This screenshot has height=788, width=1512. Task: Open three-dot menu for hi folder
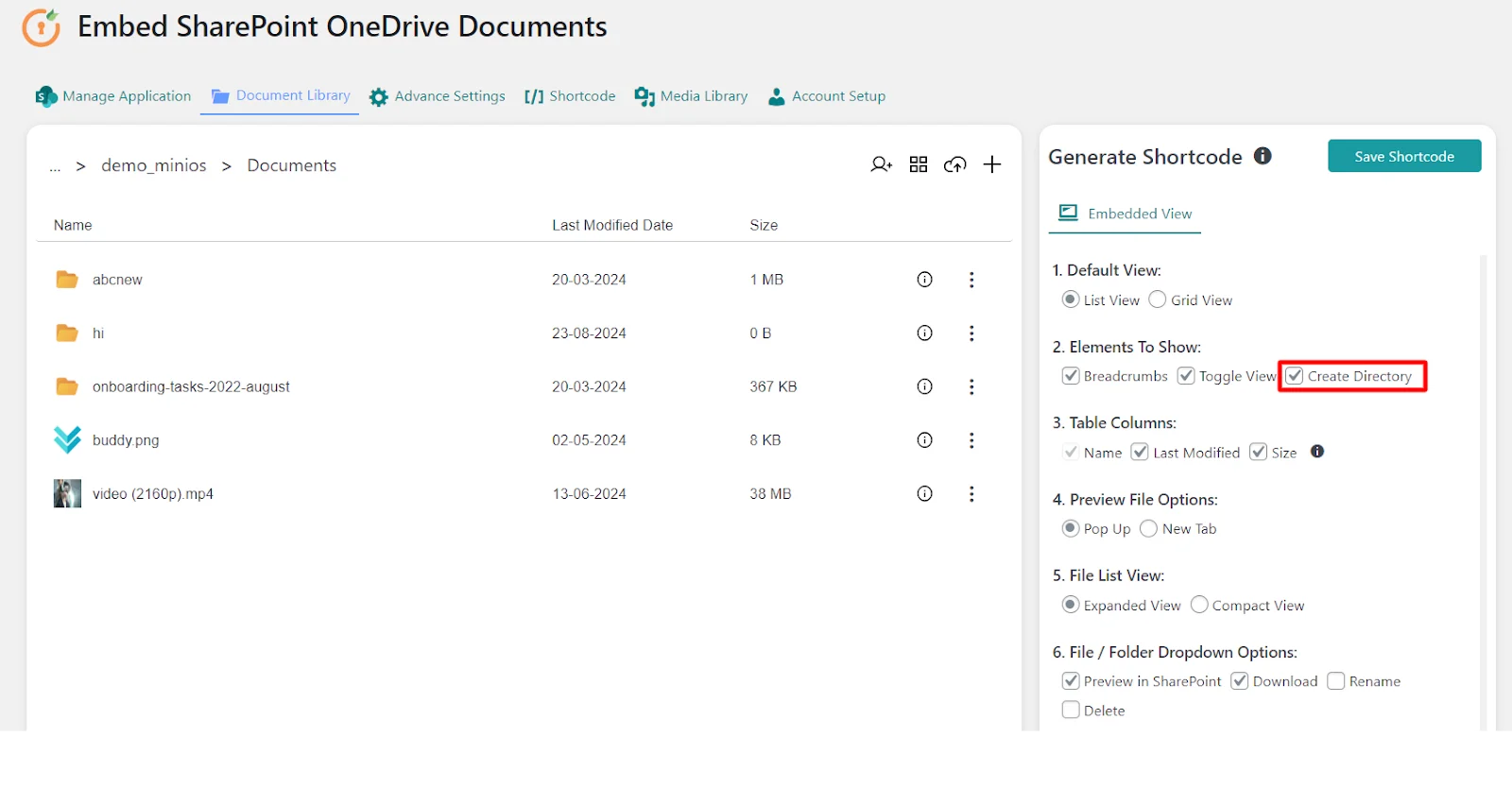click(971, 333)
